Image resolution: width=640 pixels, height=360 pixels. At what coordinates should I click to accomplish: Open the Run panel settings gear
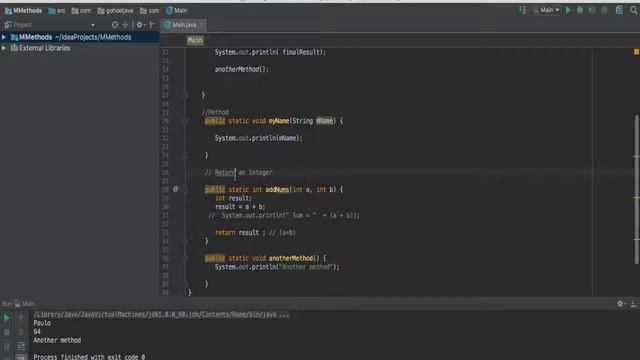pyautogui.click(x=621, y=304)
